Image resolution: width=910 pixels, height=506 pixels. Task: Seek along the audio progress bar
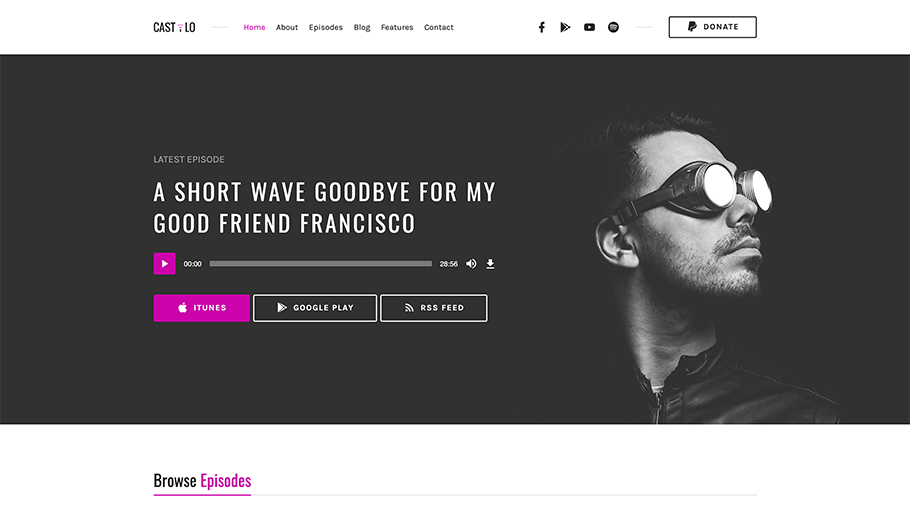point(320,263)
